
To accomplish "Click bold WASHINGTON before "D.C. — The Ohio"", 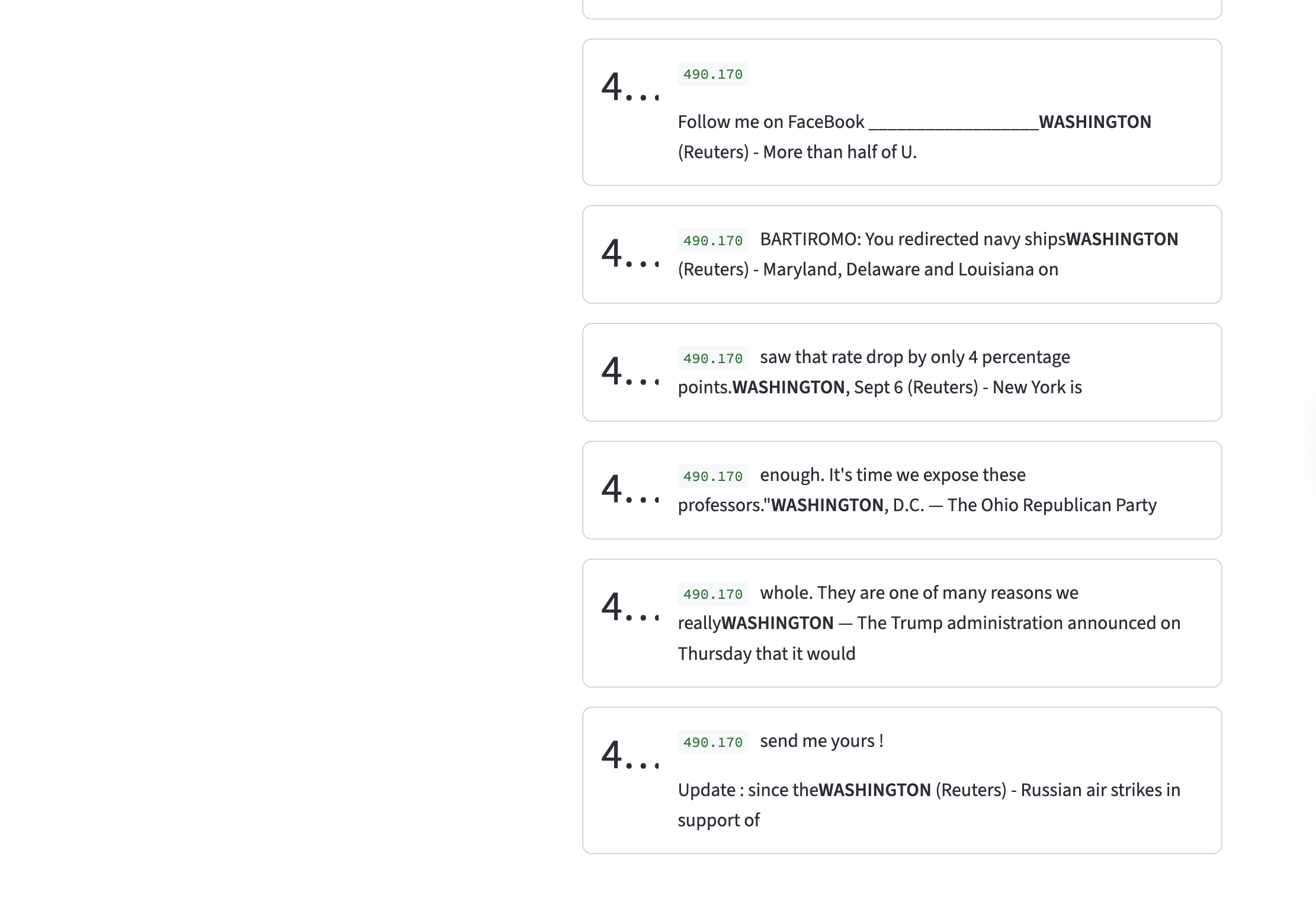I will point(827,505).
